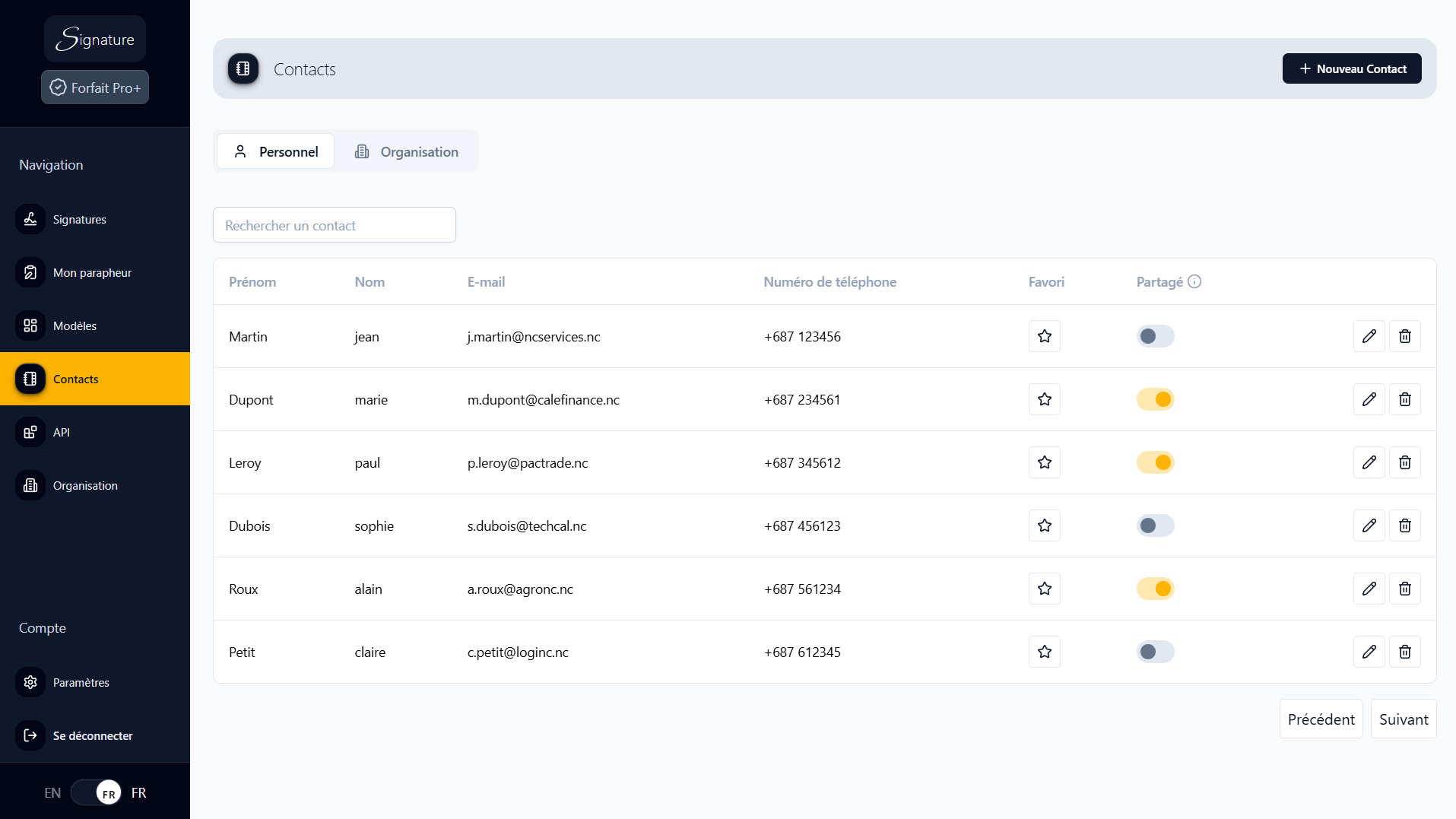
Task: Click the edit pencil for Dupont marie
Action: 1369,398
